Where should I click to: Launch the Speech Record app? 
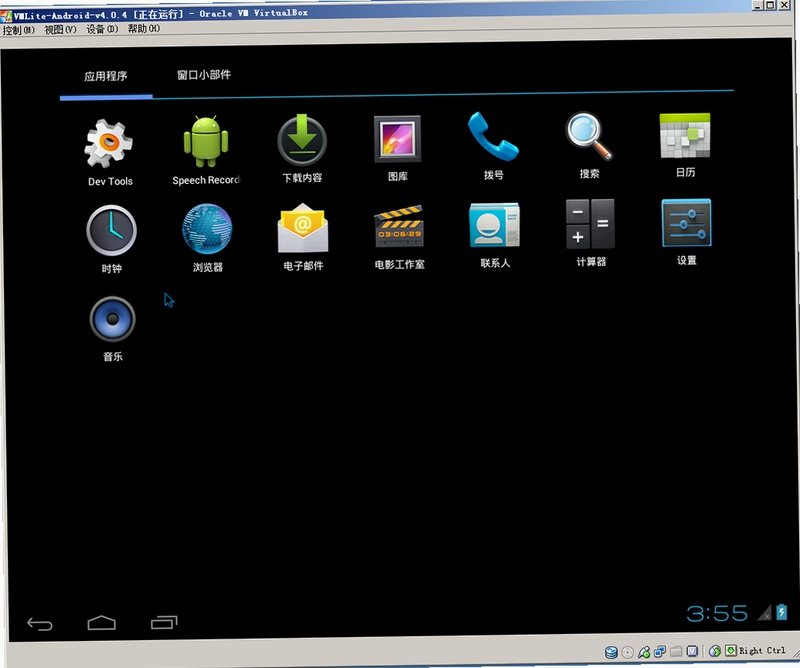[206, 141]
